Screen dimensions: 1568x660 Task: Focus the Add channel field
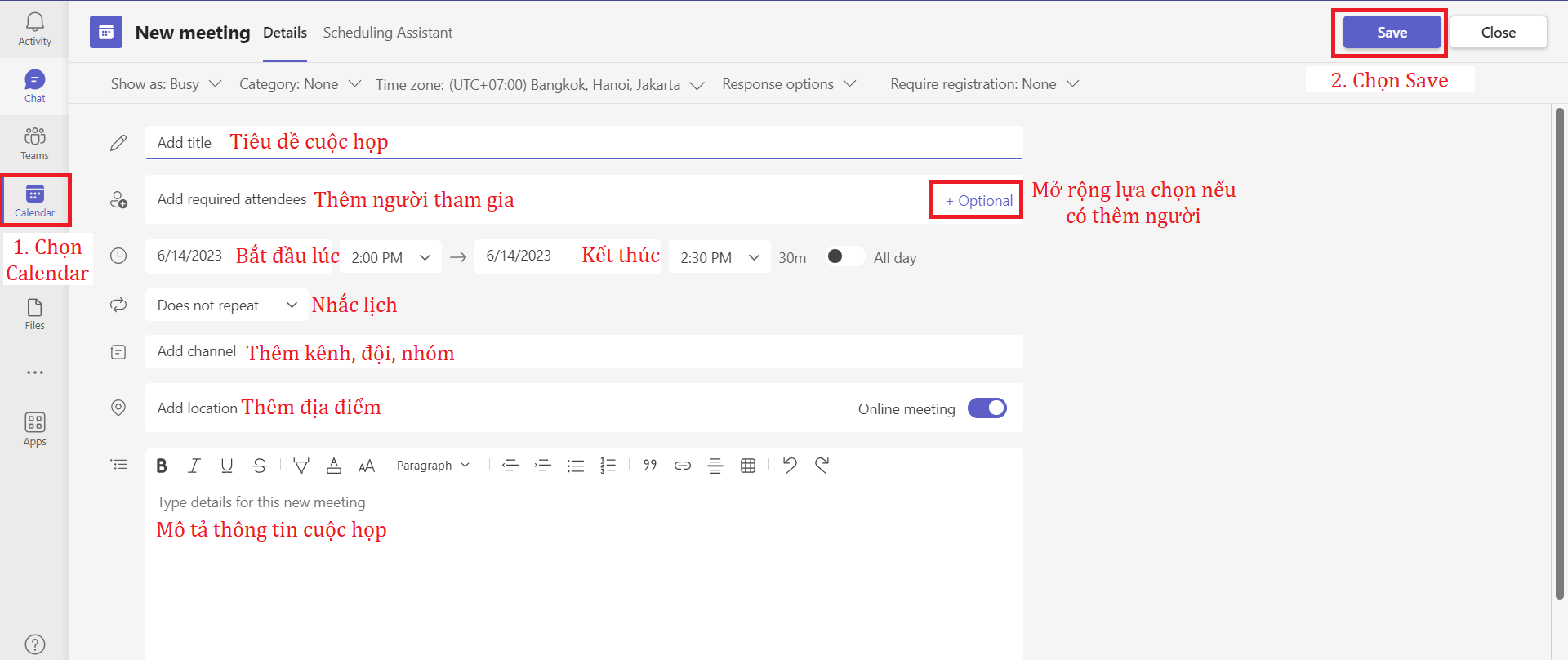tap(584, 351)
